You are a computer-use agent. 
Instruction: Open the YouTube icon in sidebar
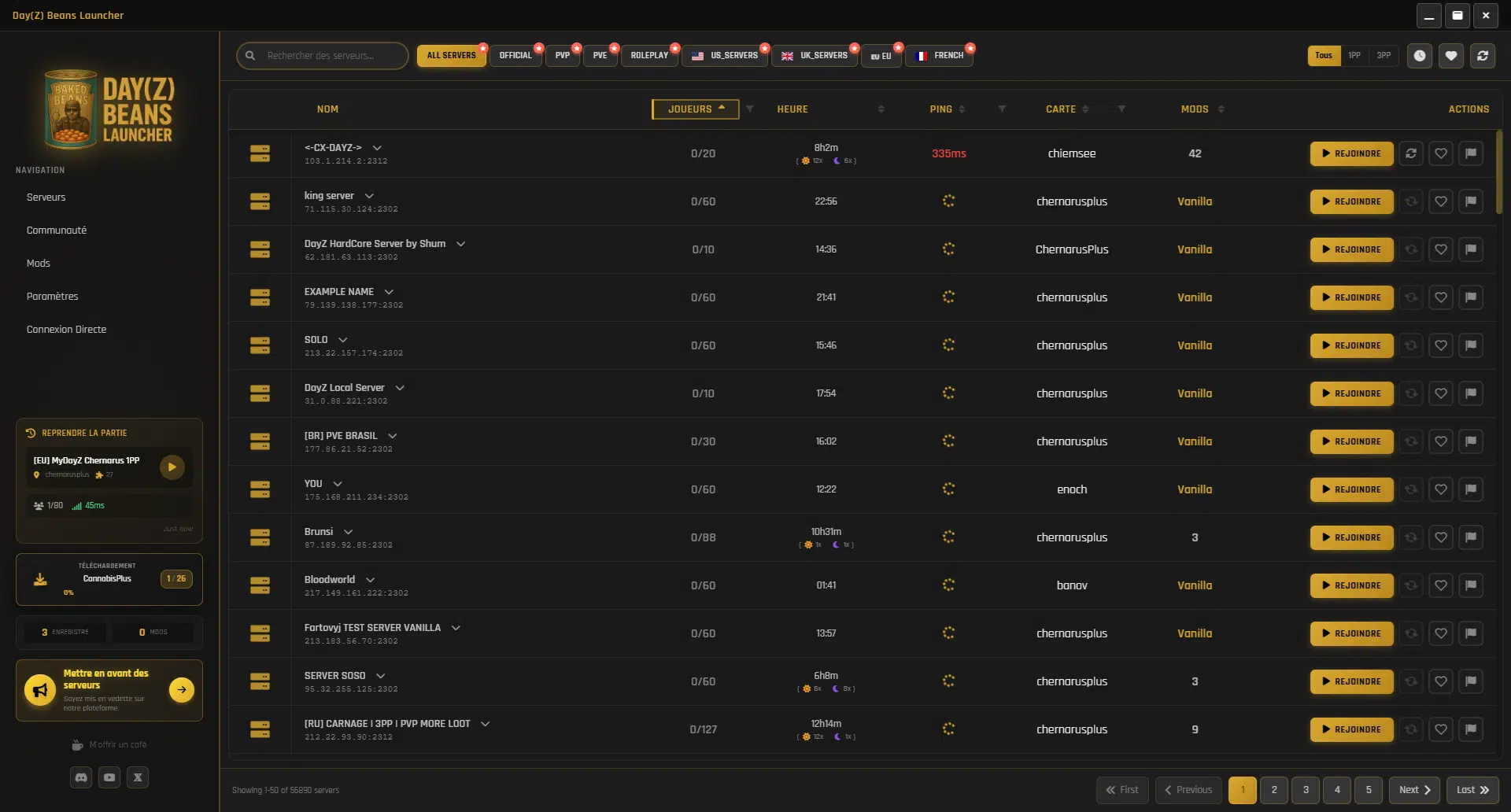pos(109,777)
